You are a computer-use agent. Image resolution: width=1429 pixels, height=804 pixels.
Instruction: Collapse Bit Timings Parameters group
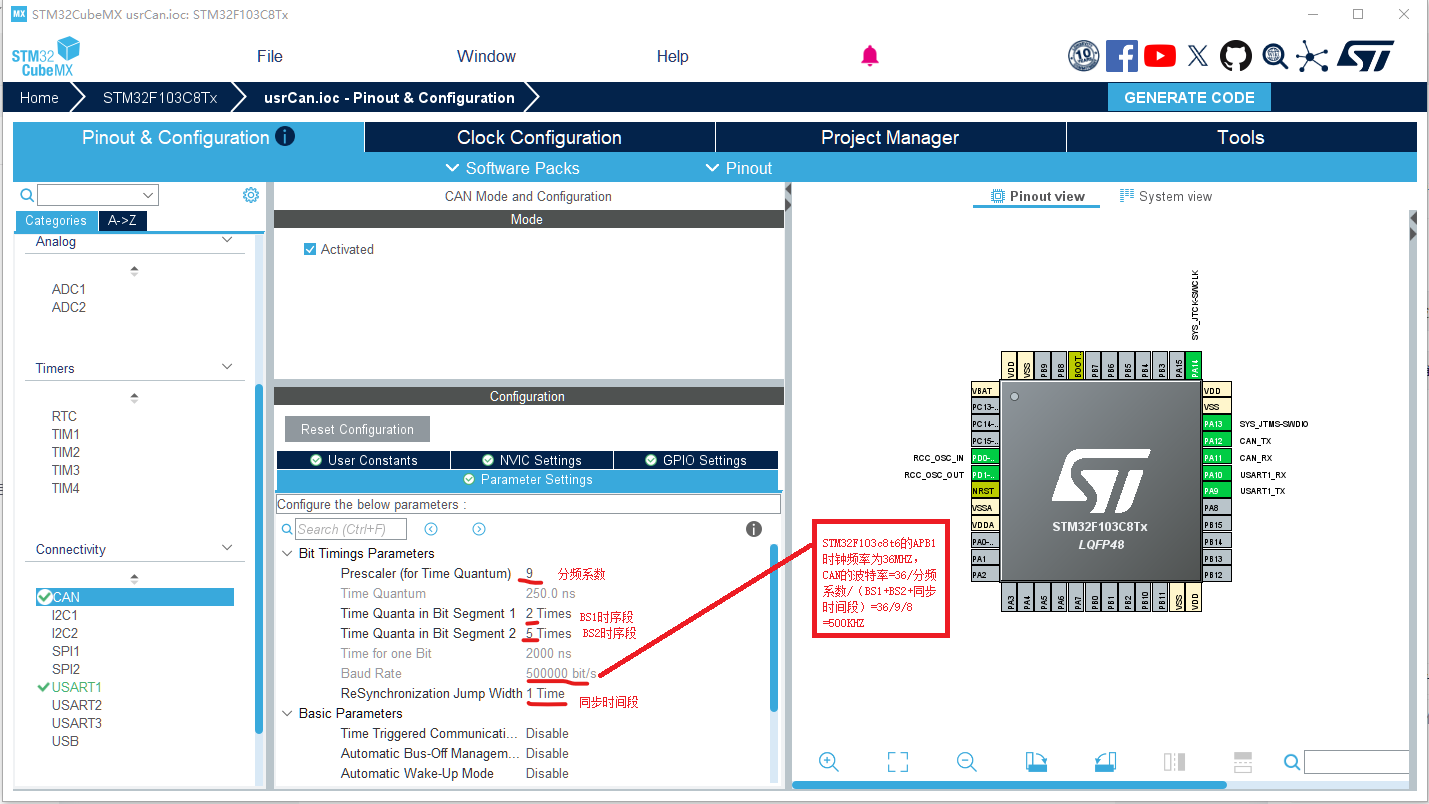[287, 553]
